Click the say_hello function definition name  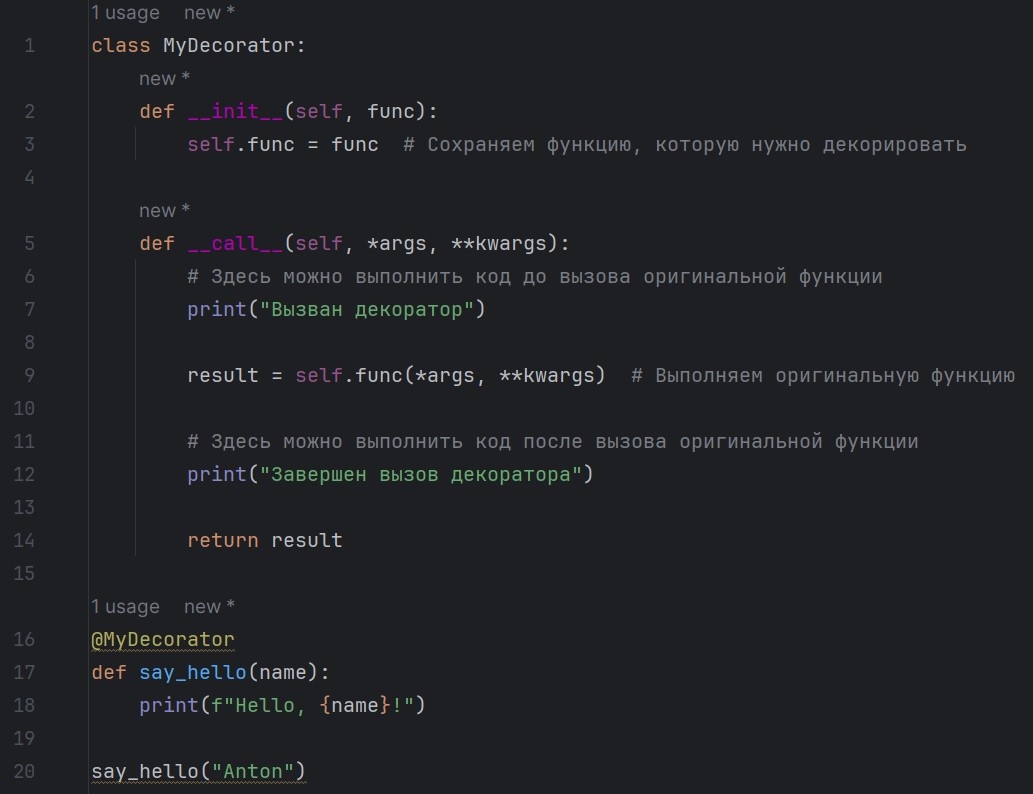pyautogui.click(x=192, y=672)
